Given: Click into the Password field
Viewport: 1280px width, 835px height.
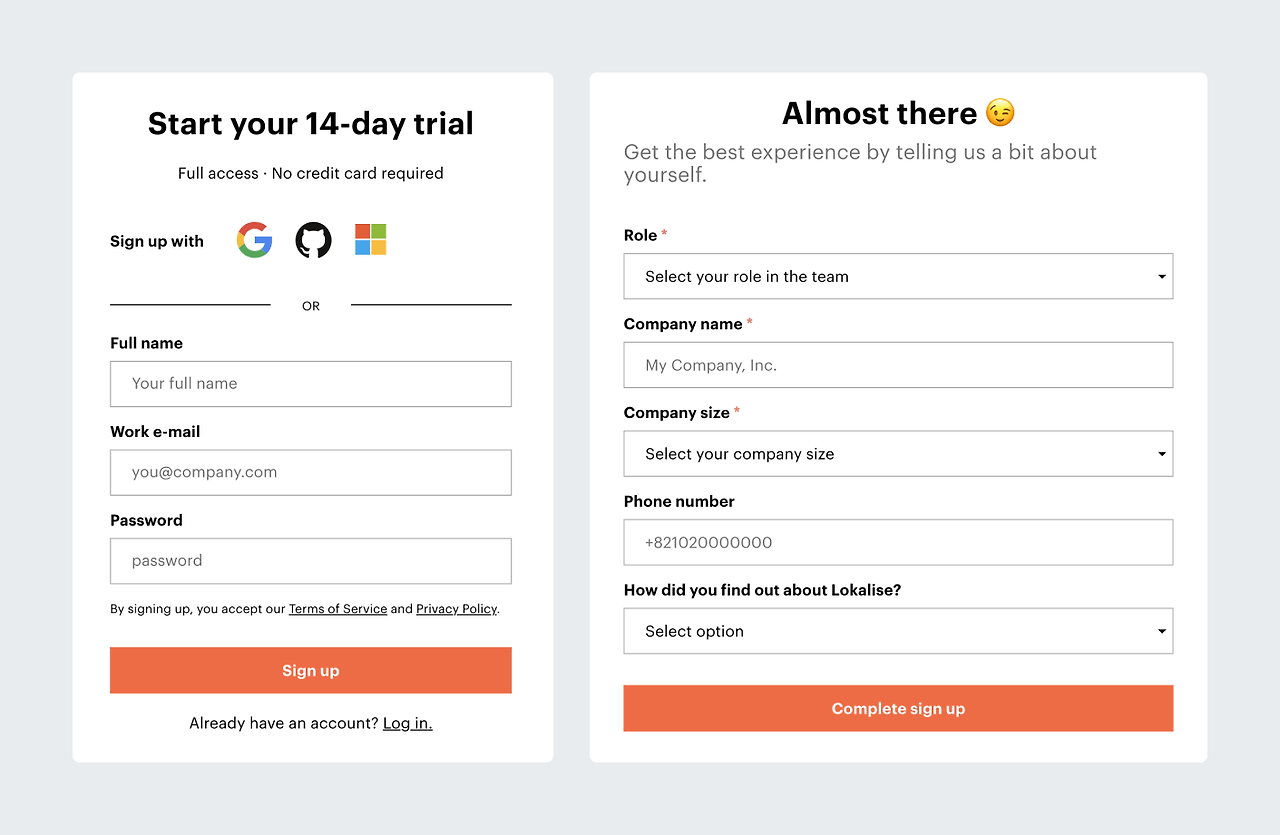Looking at the screenshot, I should click(310, 561).
